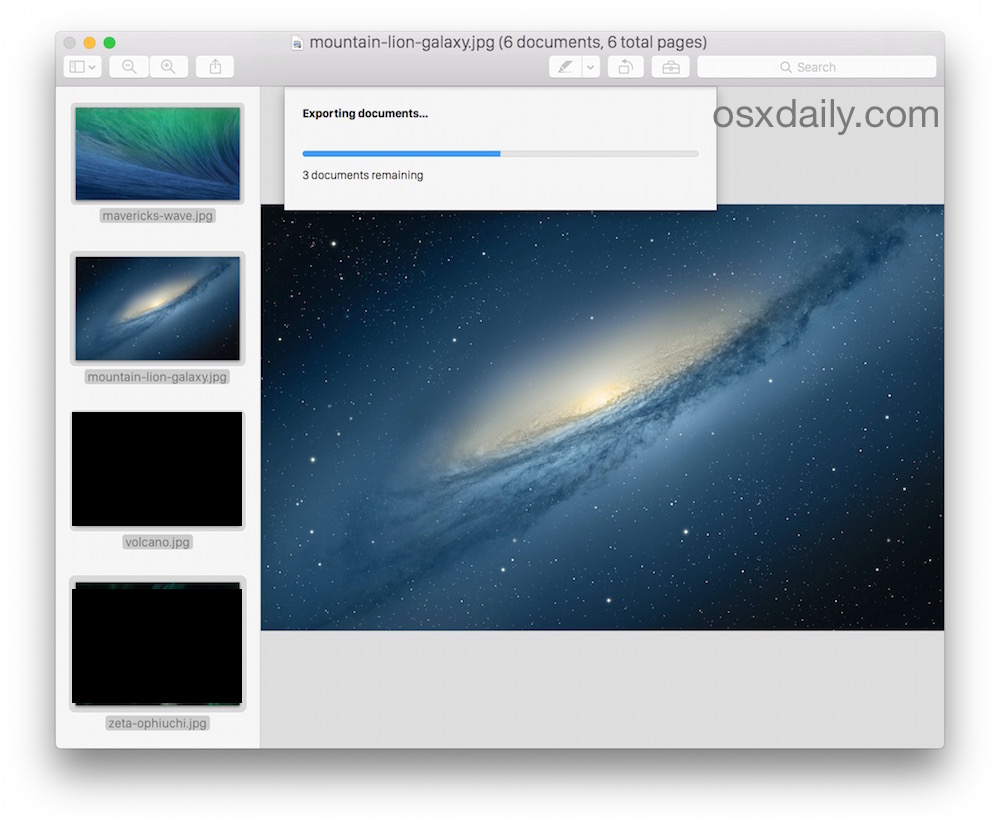Click the export progress bar
This screenshot has width=1000, height=828.
(x=500, y=153)
